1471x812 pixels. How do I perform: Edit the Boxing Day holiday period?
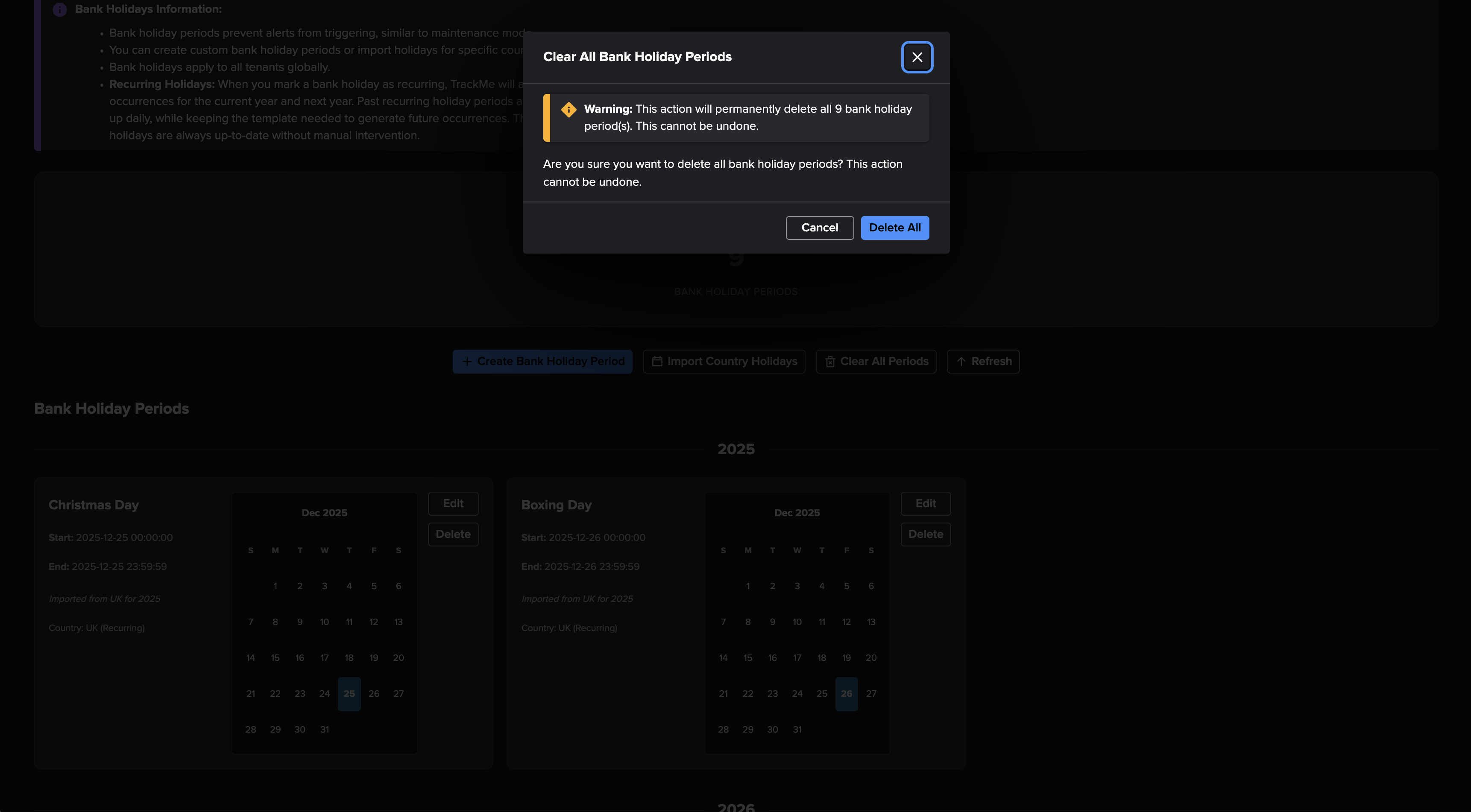tap(925, 503)
